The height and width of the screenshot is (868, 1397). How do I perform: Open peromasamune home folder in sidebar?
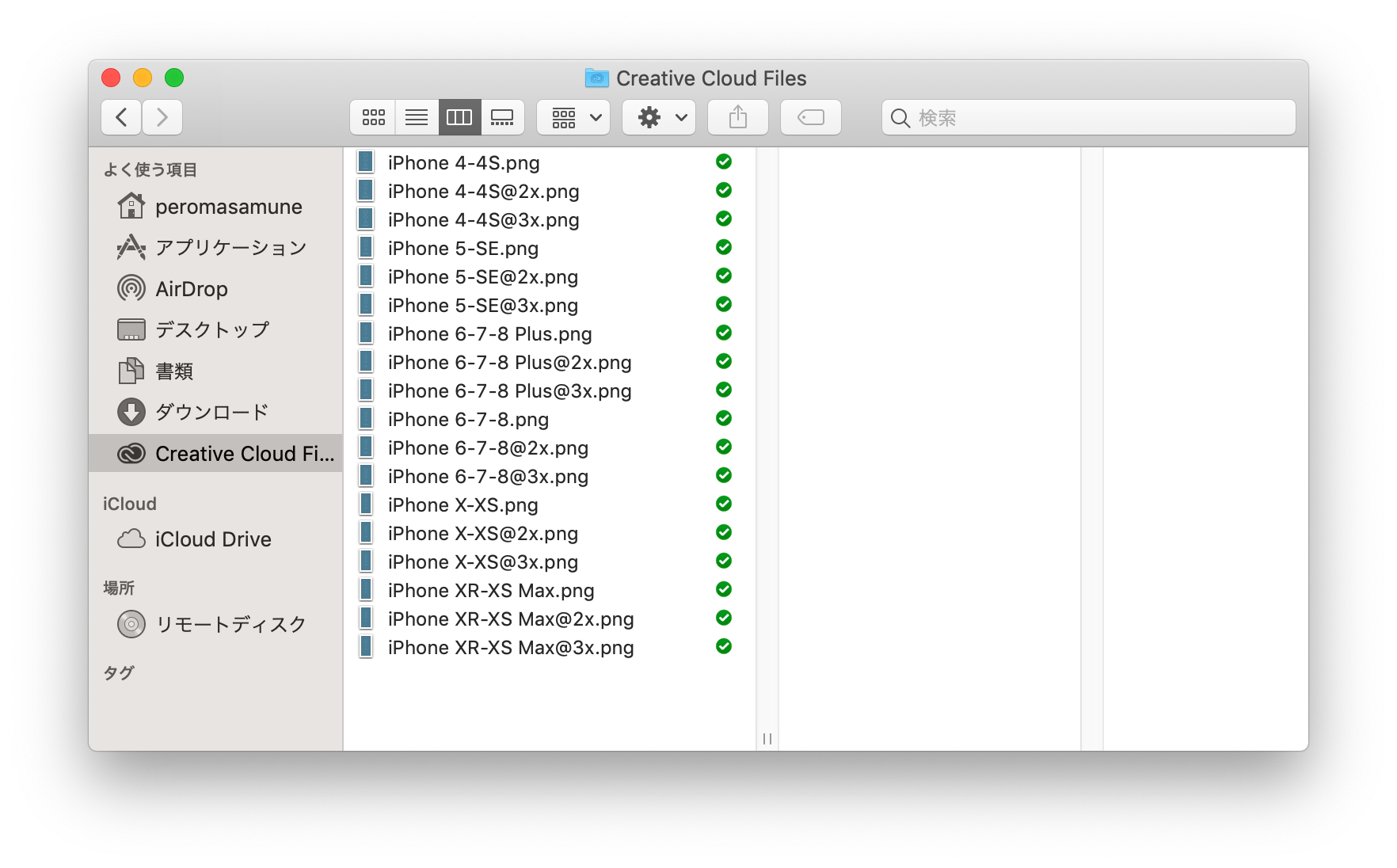[215, 207]
